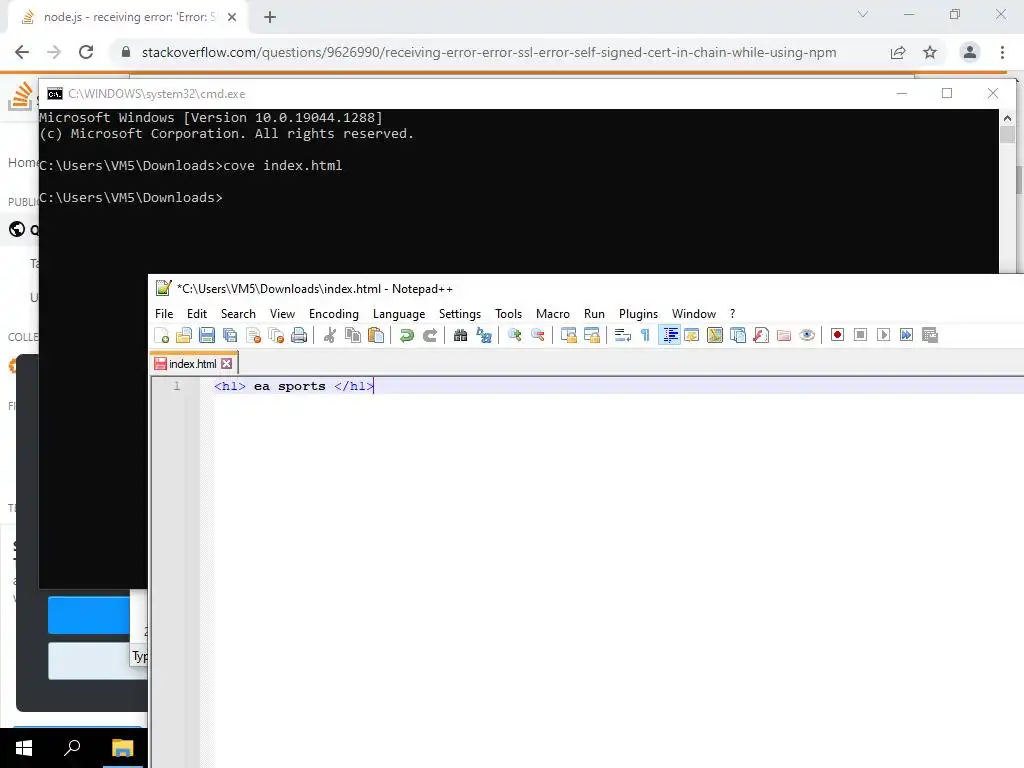Click the Close All toolbar icon
Viewport: 1024px width, 768px height.
point(276,335)
